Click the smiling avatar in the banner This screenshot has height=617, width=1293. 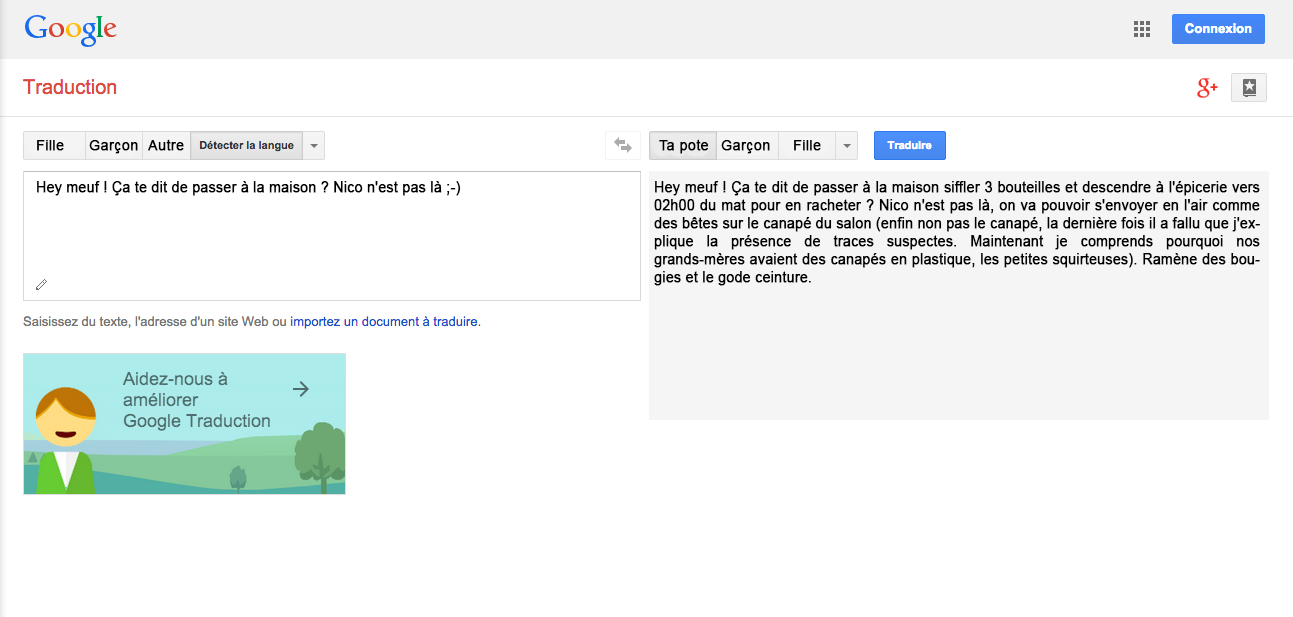tap(65, 439)
